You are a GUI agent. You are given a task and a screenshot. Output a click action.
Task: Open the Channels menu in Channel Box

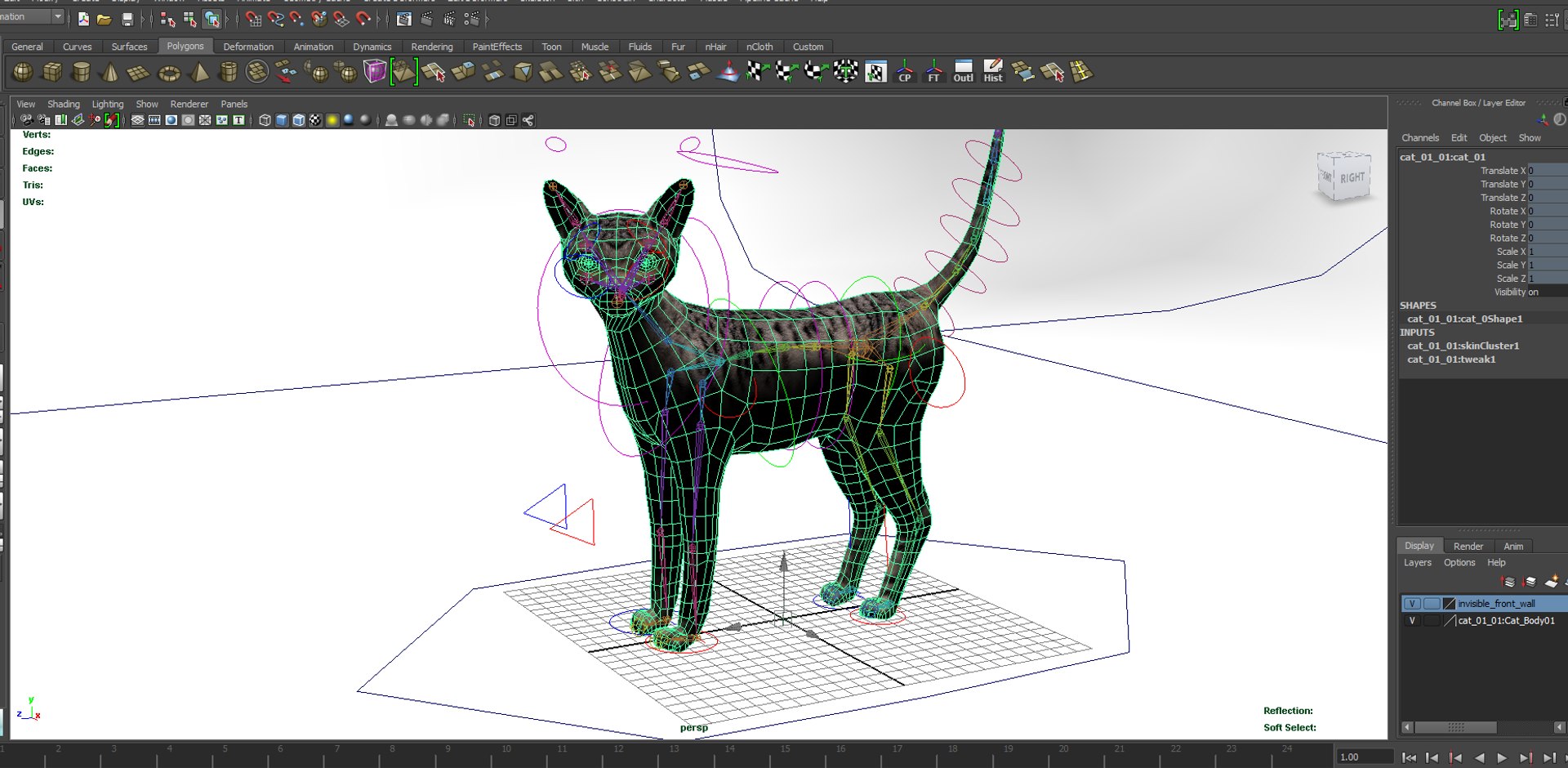[x=1420, y=138]
